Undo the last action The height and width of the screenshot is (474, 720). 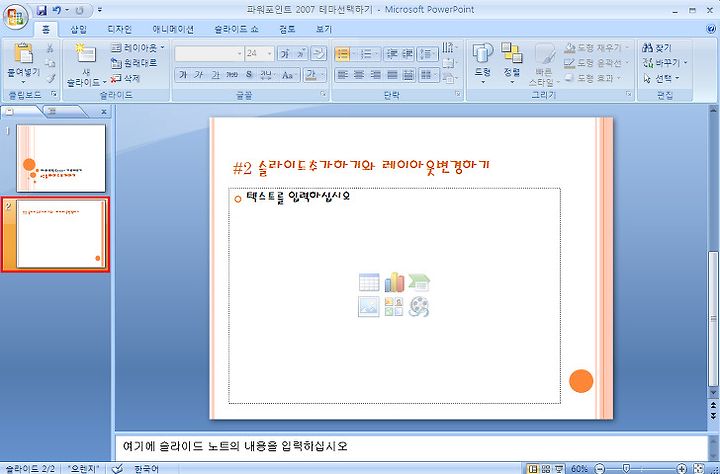57,10
